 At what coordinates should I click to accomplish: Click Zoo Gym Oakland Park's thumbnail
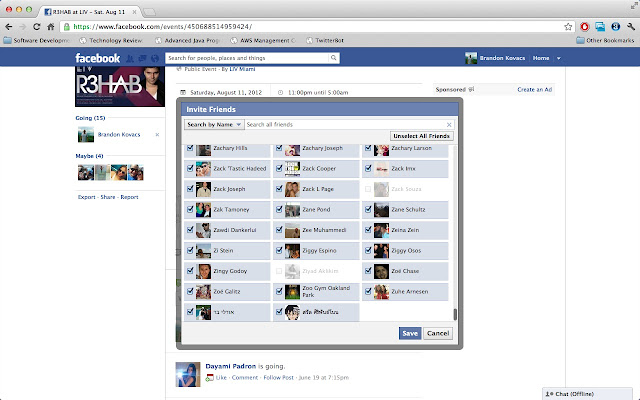[x=292, y=291]
